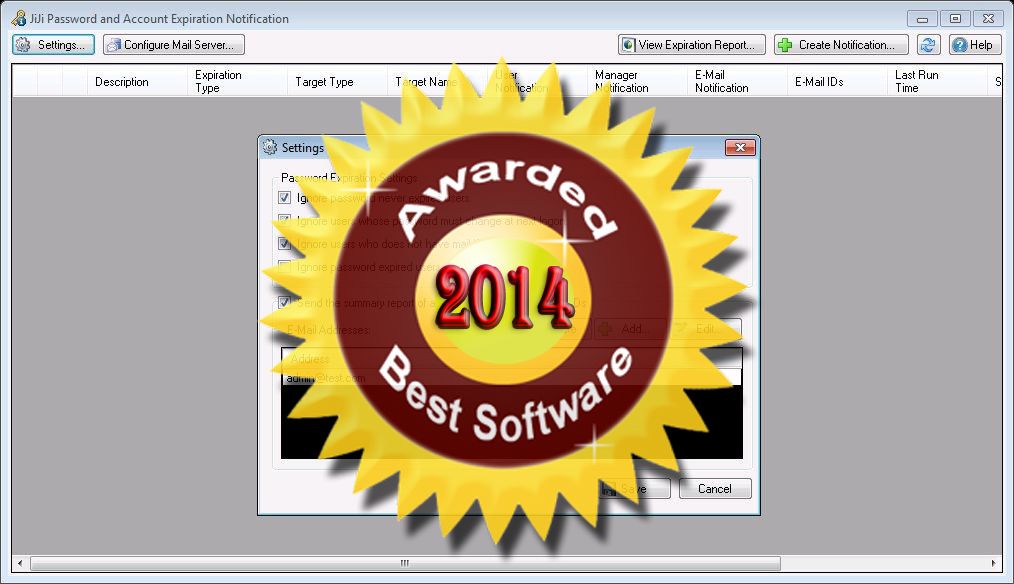Screen dimensions: 1014x584
Task: Close the Settings dialog
Action: click(740, 147)
